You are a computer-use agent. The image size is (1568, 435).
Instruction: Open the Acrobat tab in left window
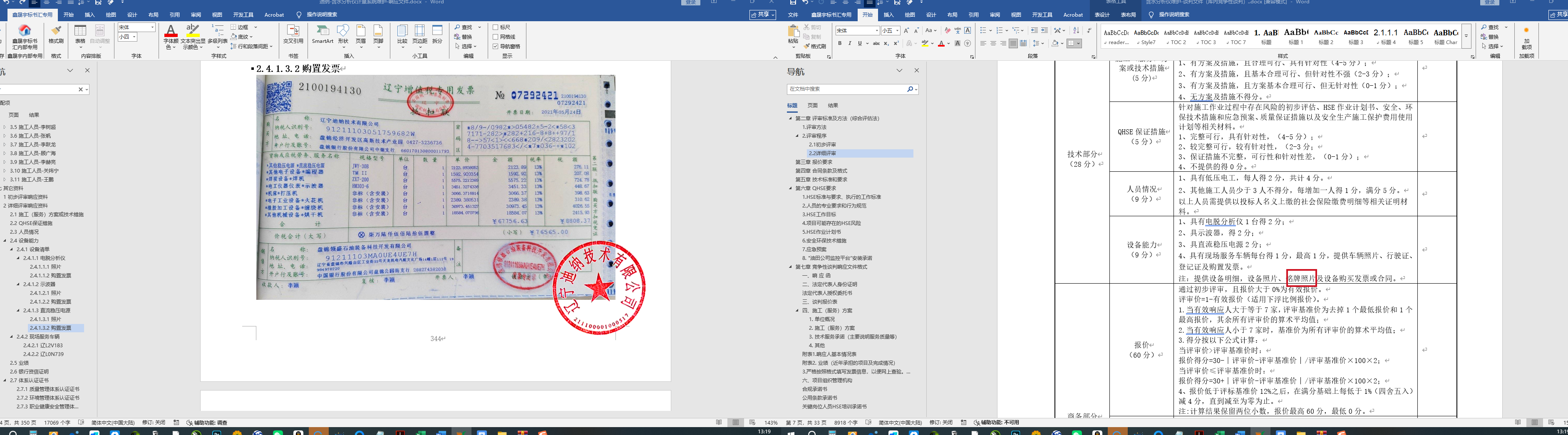pyautogui.click(x=274, y=15)
